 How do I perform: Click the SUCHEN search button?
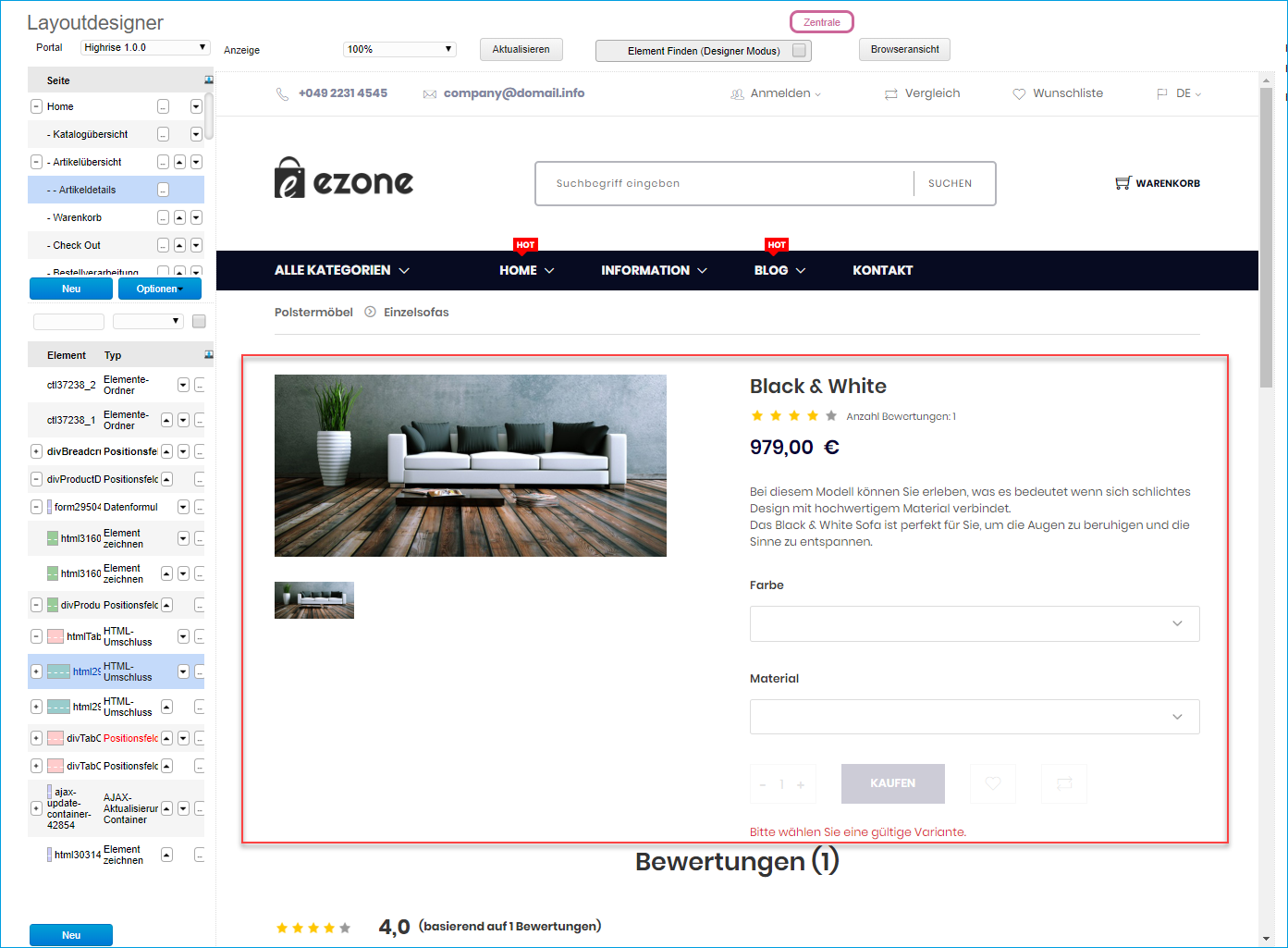point(951,183)
